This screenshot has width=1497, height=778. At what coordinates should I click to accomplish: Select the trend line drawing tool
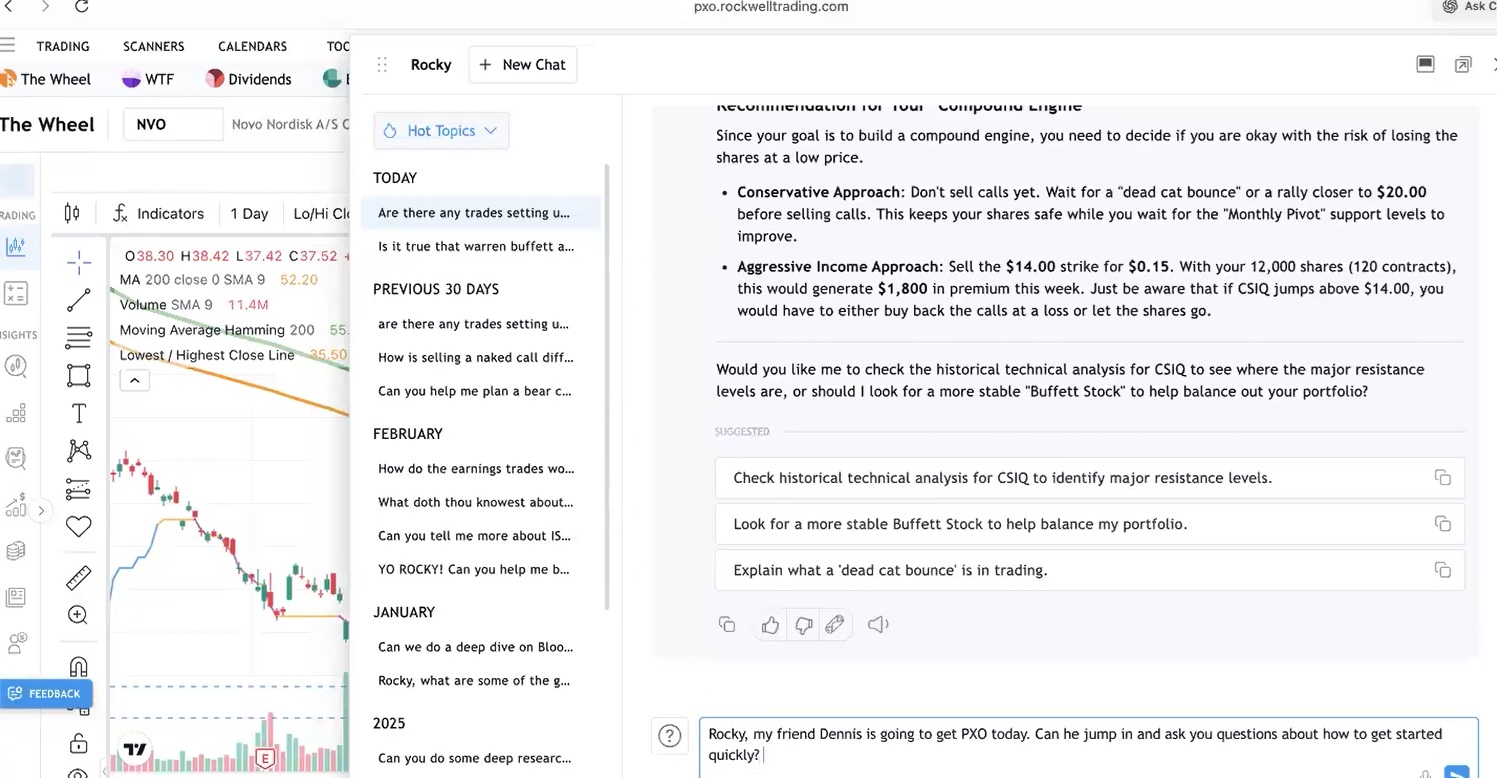79,300
